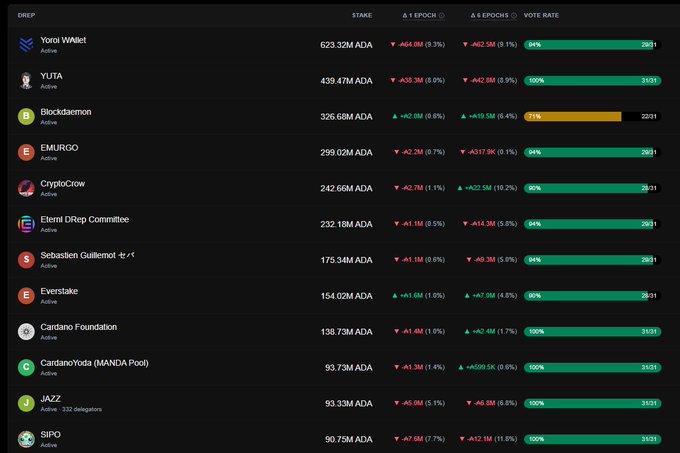Click the 154.02M ADA stake value

pos(346,296)
